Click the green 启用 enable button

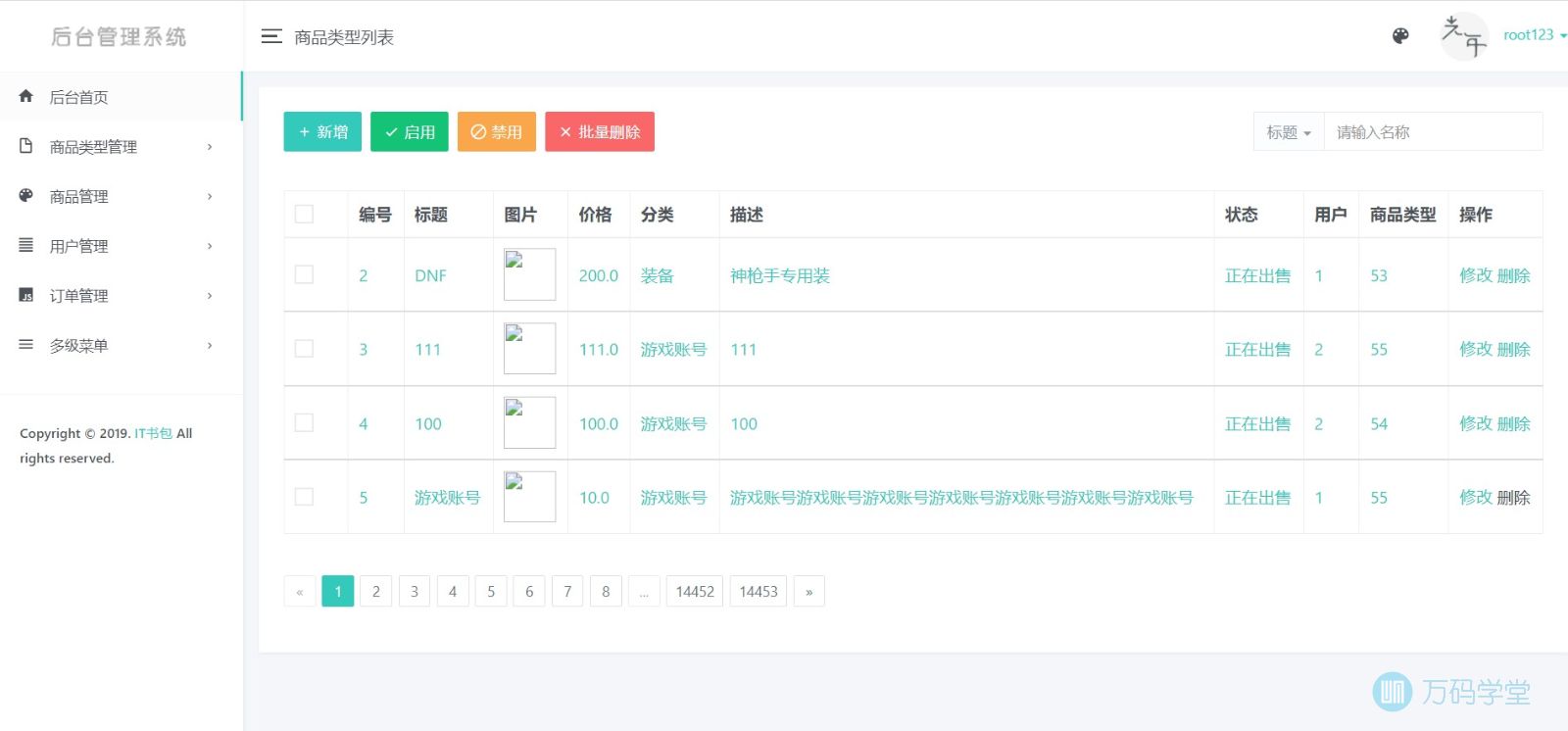pyautogui.click(x=410, y=131)
